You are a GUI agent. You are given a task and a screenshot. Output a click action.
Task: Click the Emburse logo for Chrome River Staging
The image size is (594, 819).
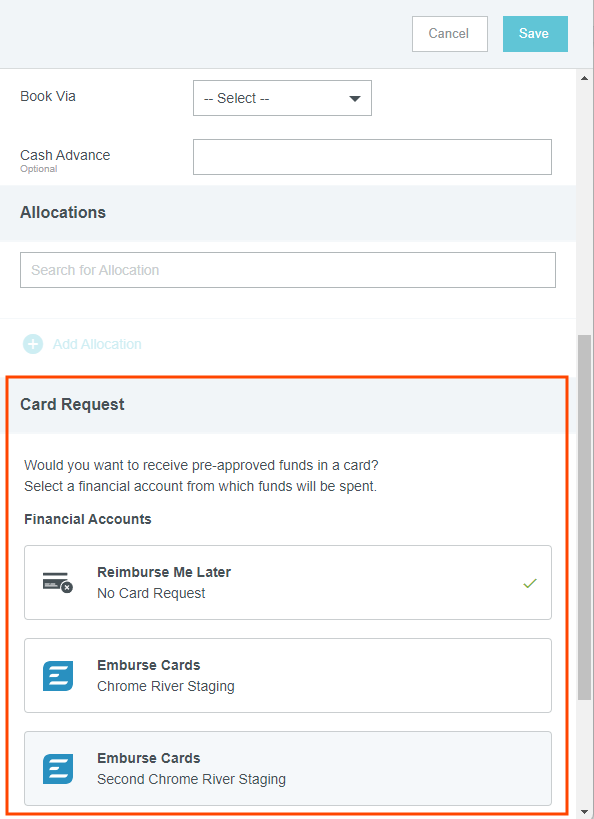(57, 676)
